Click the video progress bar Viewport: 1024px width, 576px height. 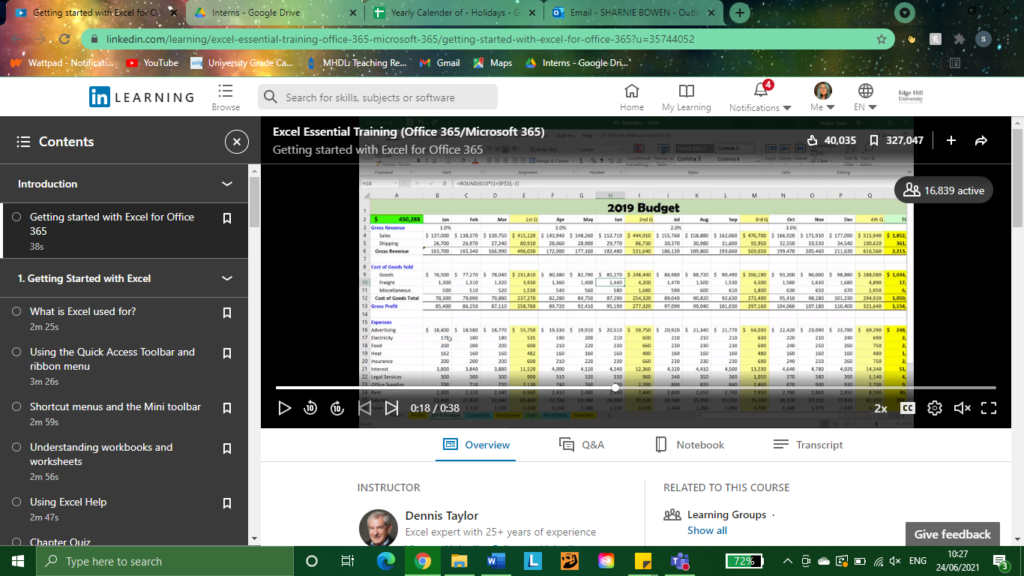(x=635, y=388)
